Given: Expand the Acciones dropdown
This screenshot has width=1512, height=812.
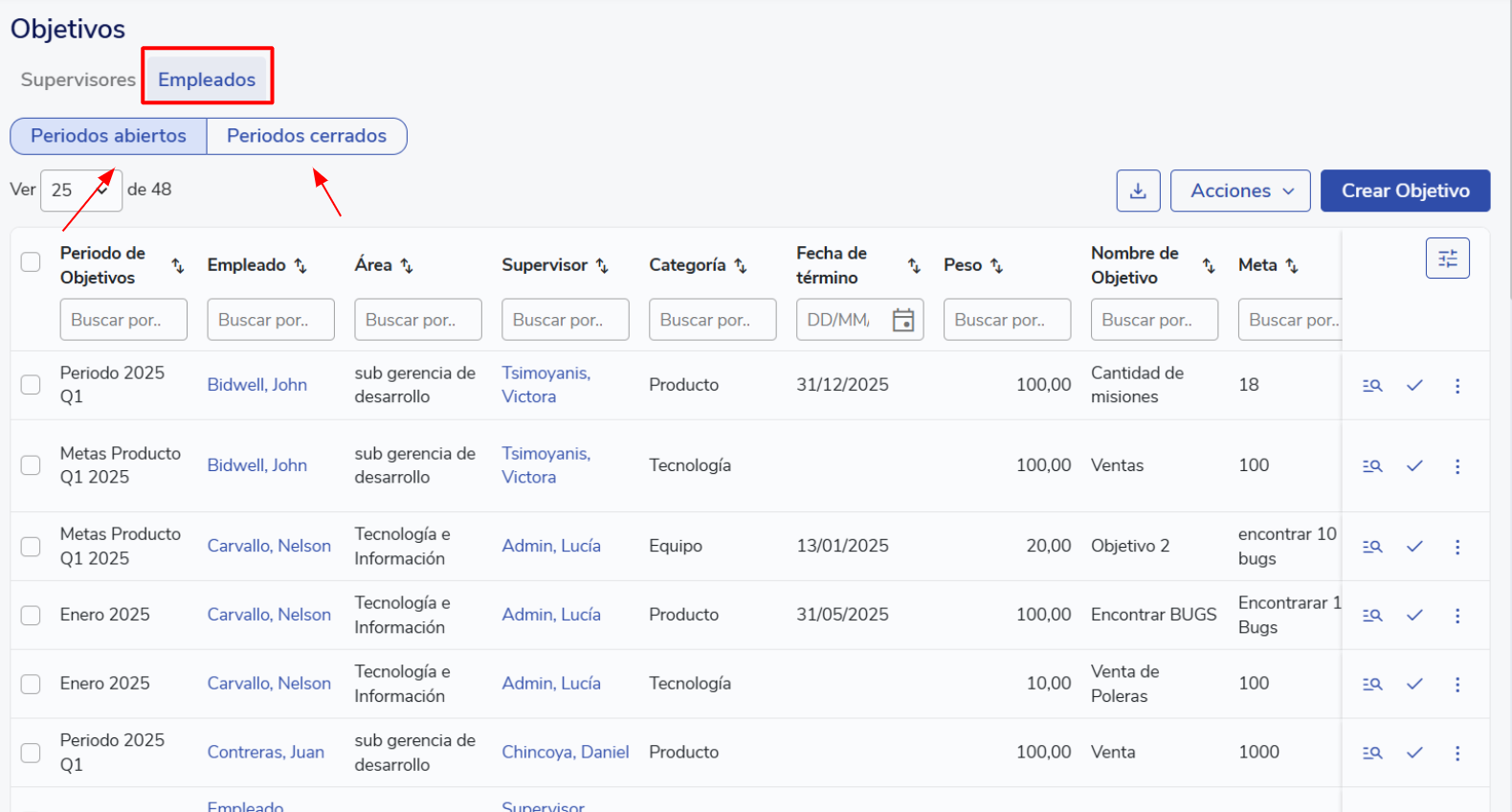Looking at the screenshot, I should tap(1240, 191).
